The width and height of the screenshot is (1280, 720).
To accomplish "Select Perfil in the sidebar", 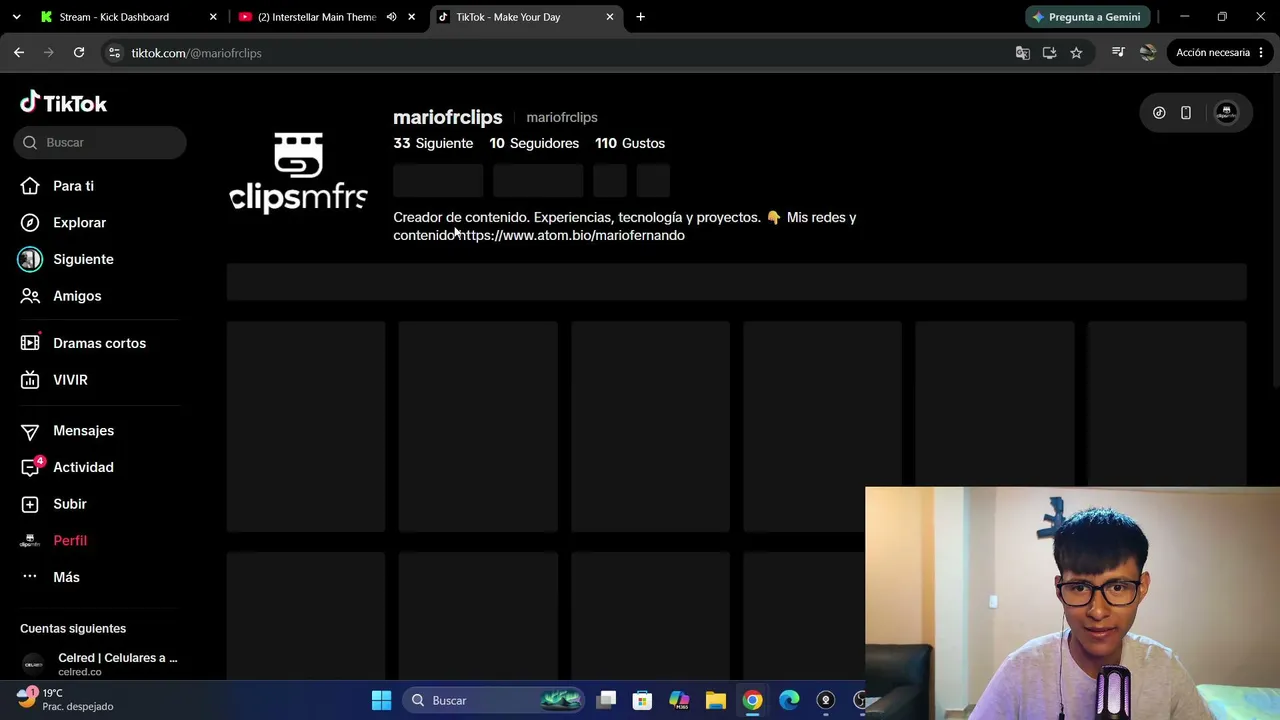I will (70, 541).
